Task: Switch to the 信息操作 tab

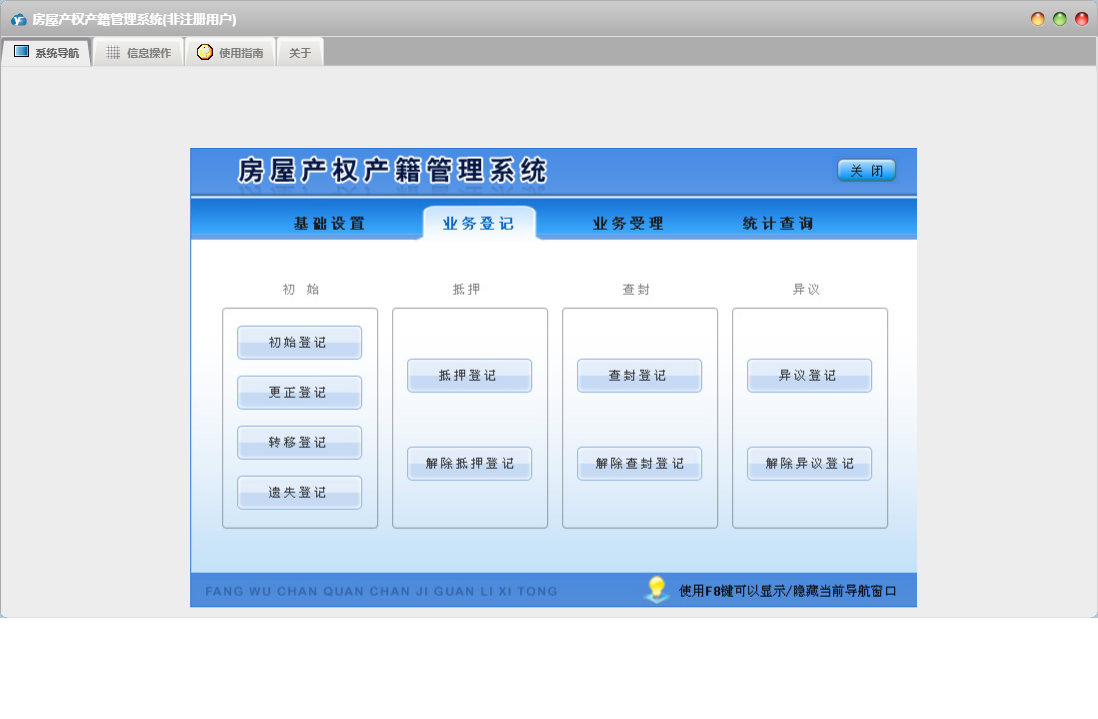Action: coord(138,53)
